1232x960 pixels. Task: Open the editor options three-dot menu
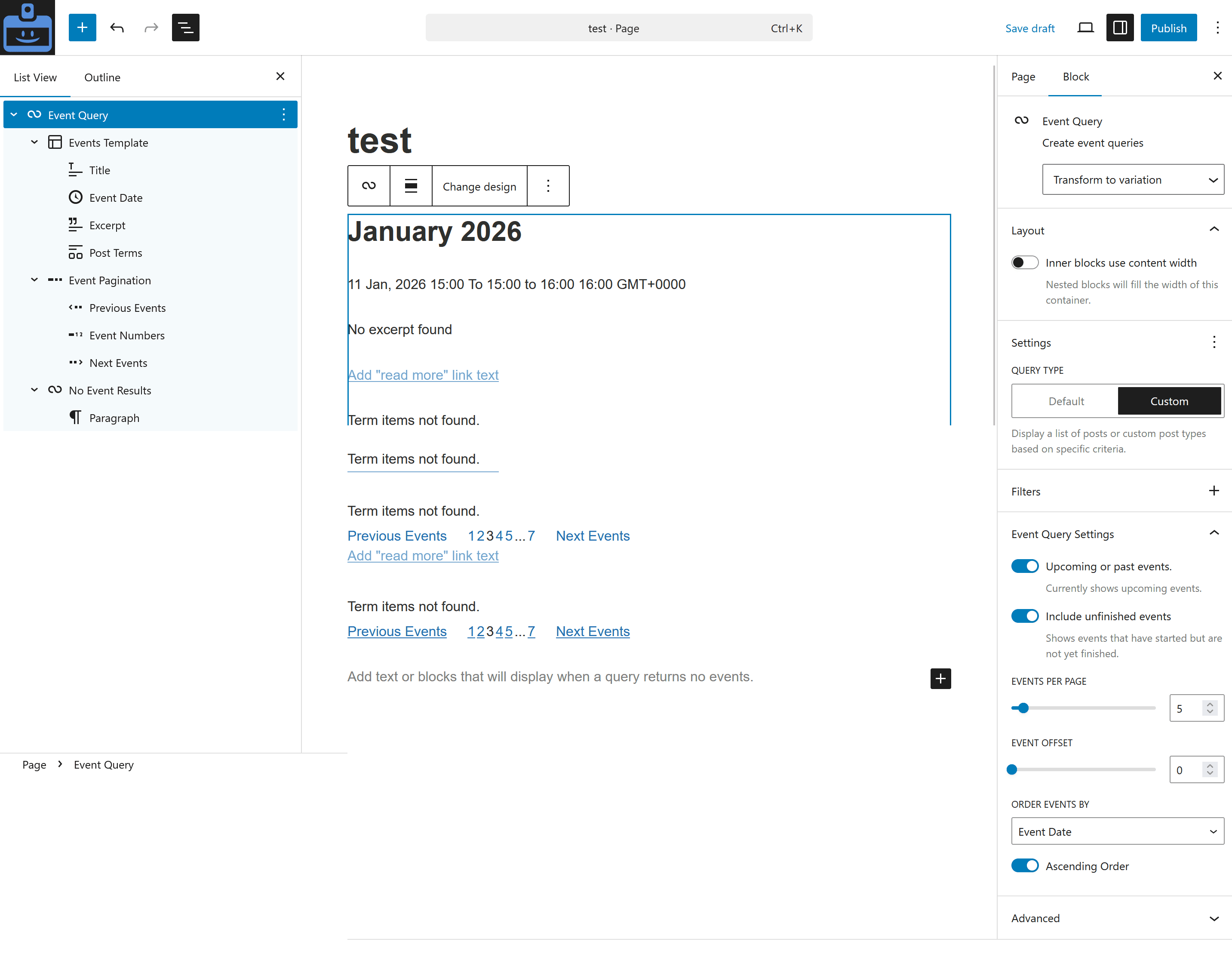[1217, 28]
